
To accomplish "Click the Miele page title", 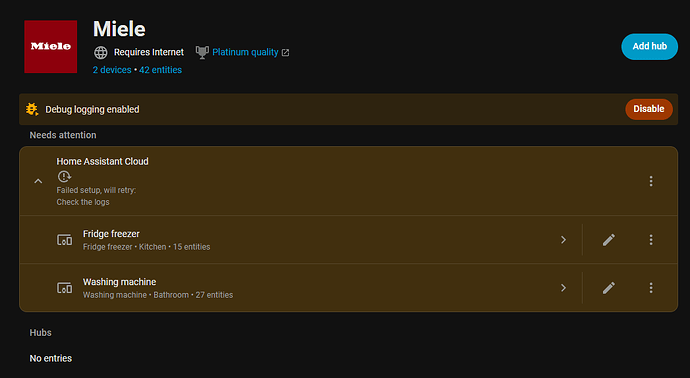I will point(119,29).
